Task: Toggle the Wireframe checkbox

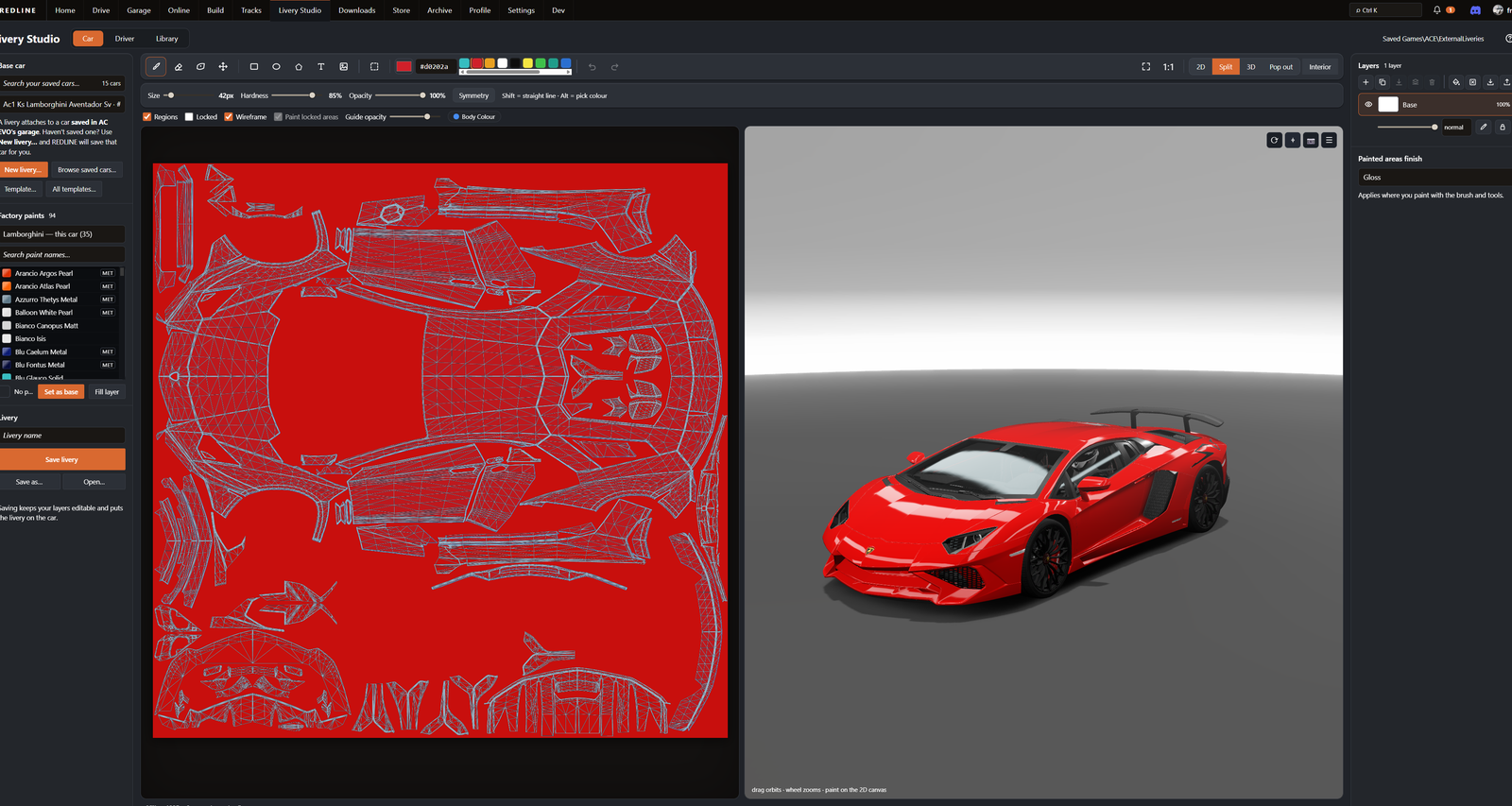Action: click(229, 117)
